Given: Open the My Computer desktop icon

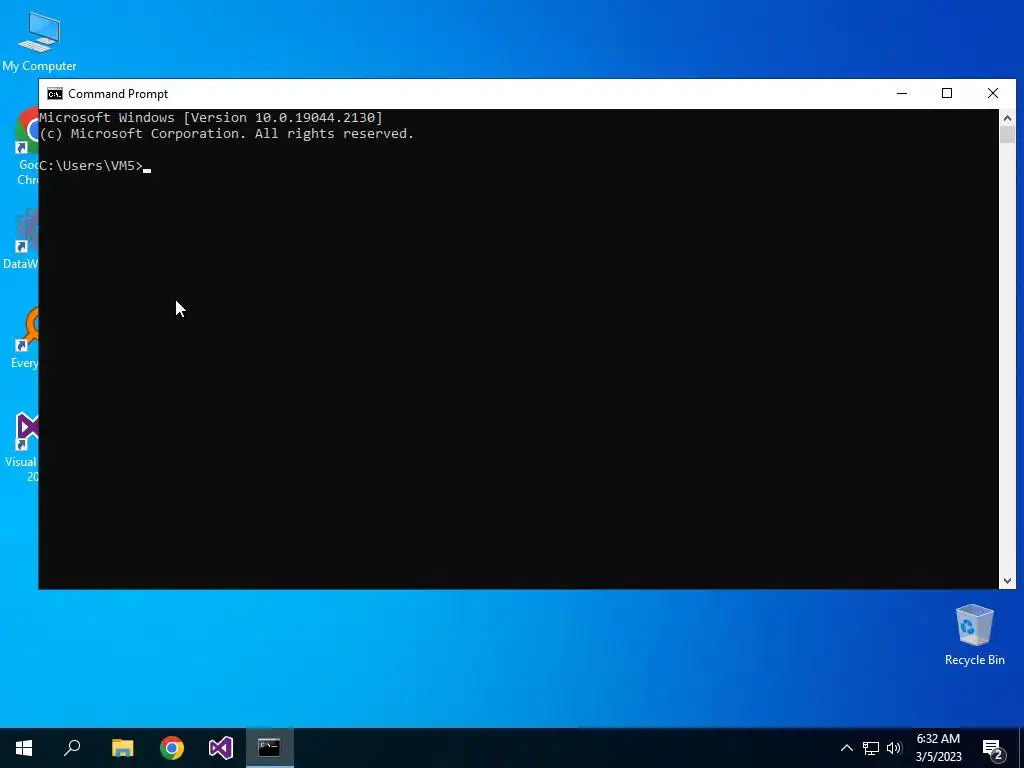Looking at the screenshot, I should [39, 42].
